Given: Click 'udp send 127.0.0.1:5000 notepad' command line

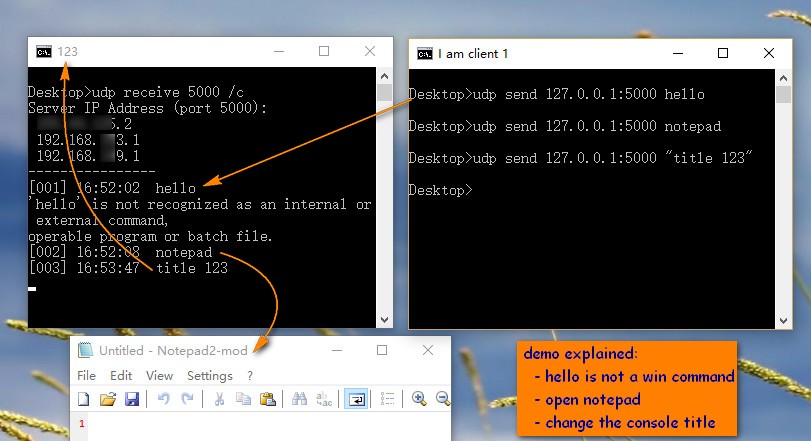Looking at the screenshot, I should pos(565,126).
